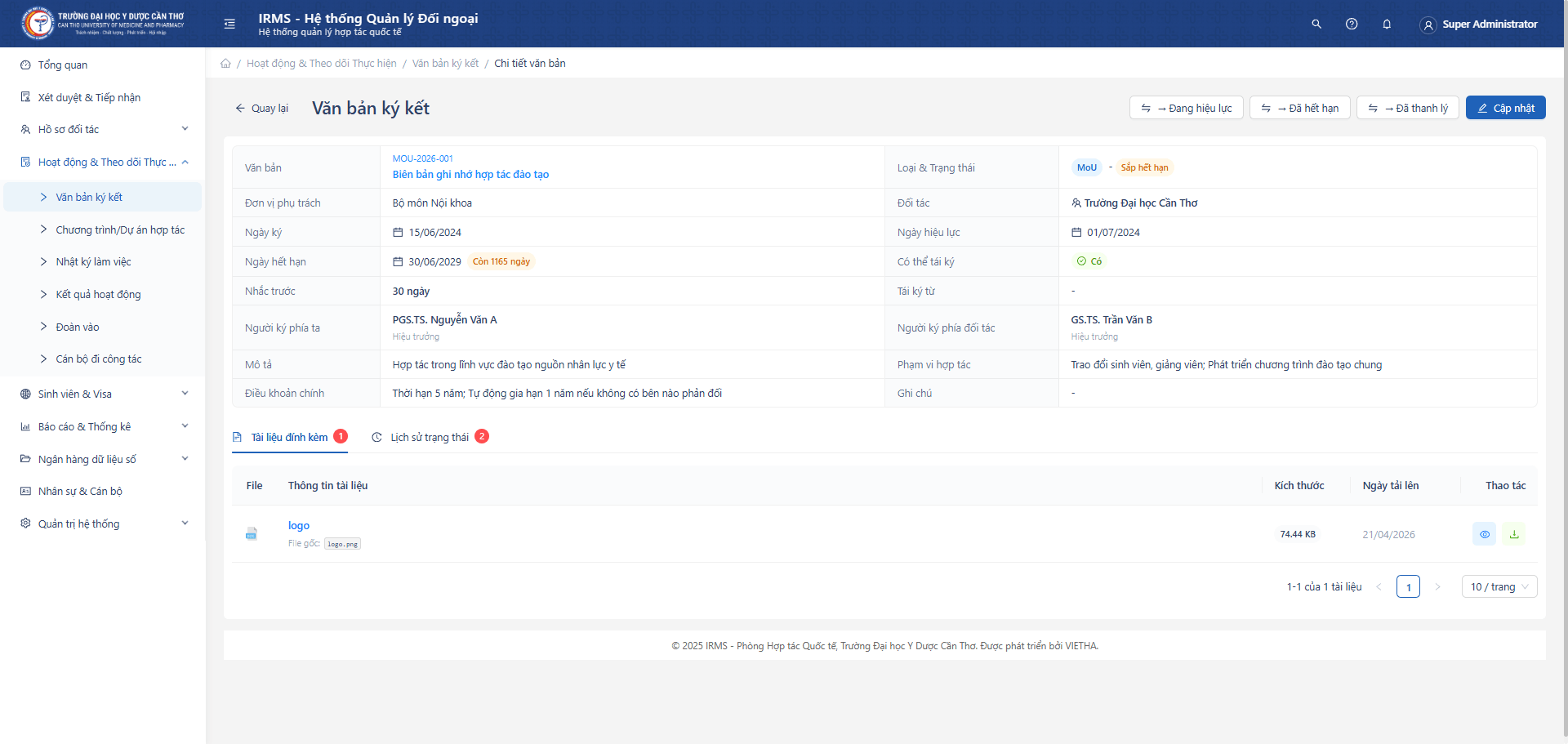This screenshot has width=1568, height=744.
Task: Download the logo file attachment
Action: coord(1514,534)
